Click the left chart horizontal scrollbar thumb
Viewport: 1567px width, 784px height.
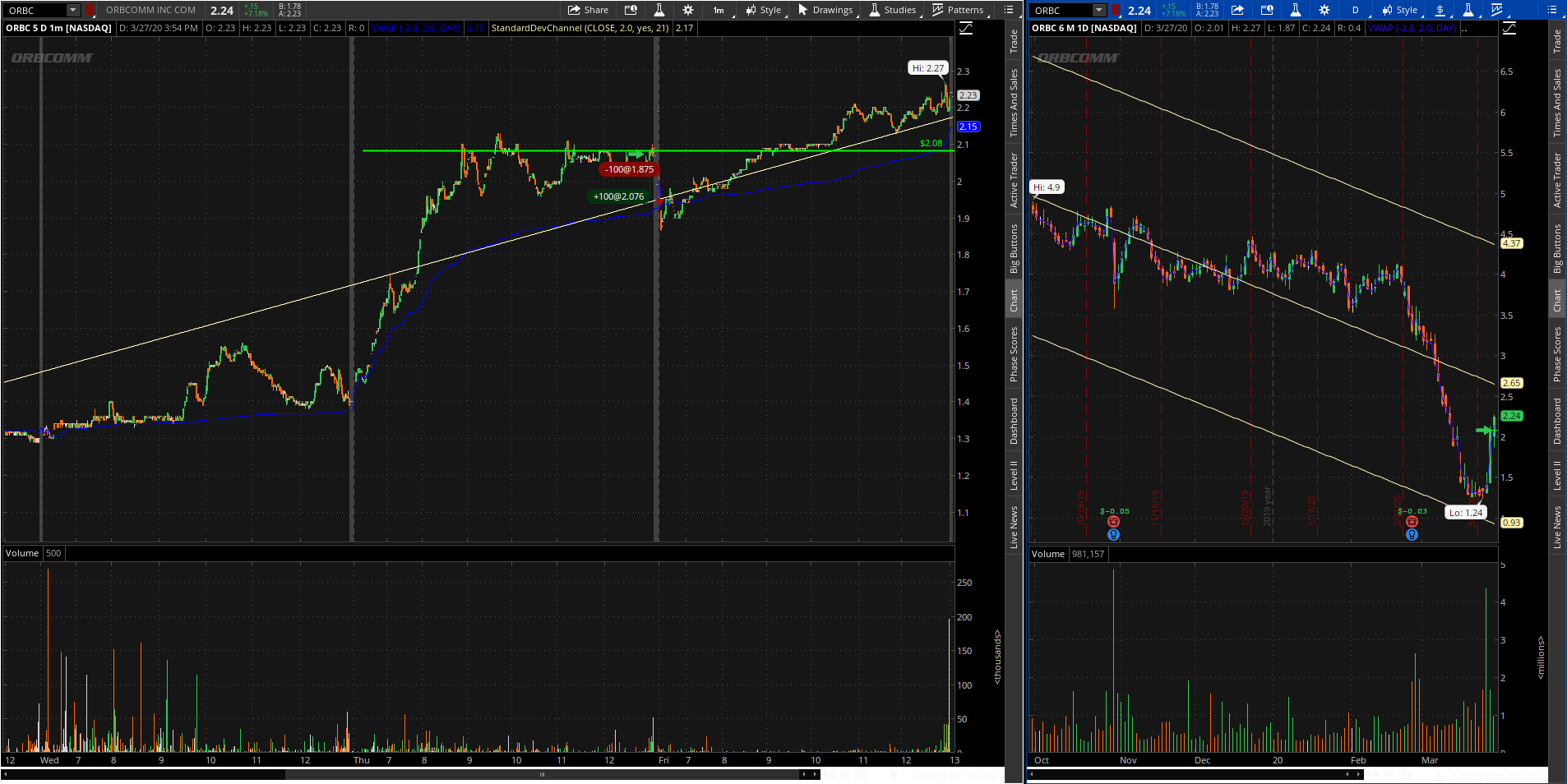(543, 774)
